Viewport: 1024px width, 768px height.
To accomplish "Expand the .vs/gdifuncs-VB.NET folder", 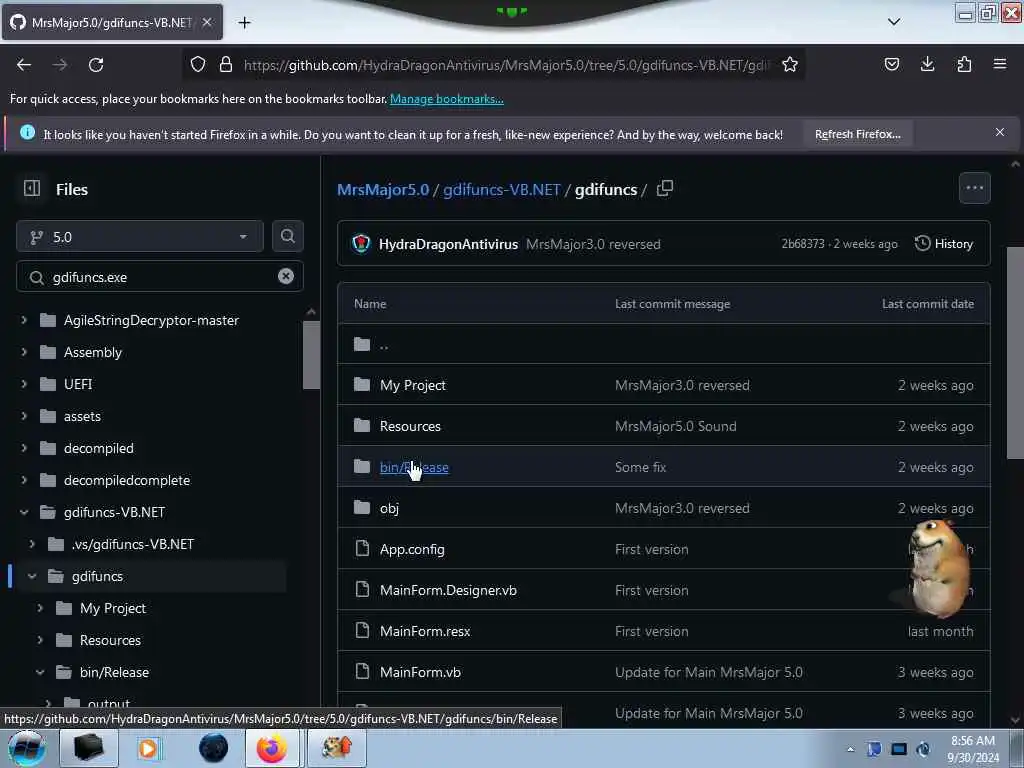I will tap(32, 544).
